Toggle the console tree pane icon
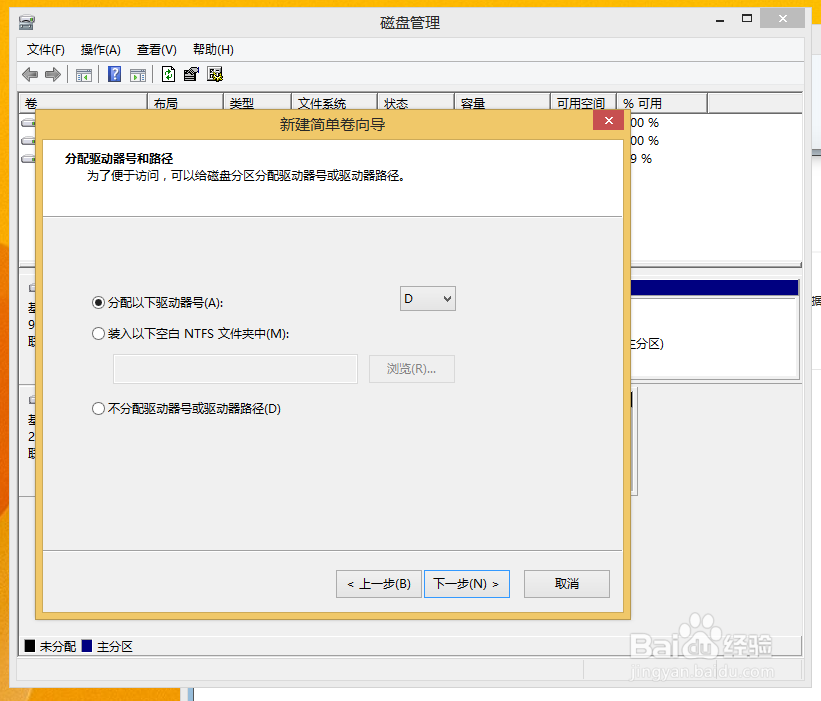821x701 pixels. 84,74
